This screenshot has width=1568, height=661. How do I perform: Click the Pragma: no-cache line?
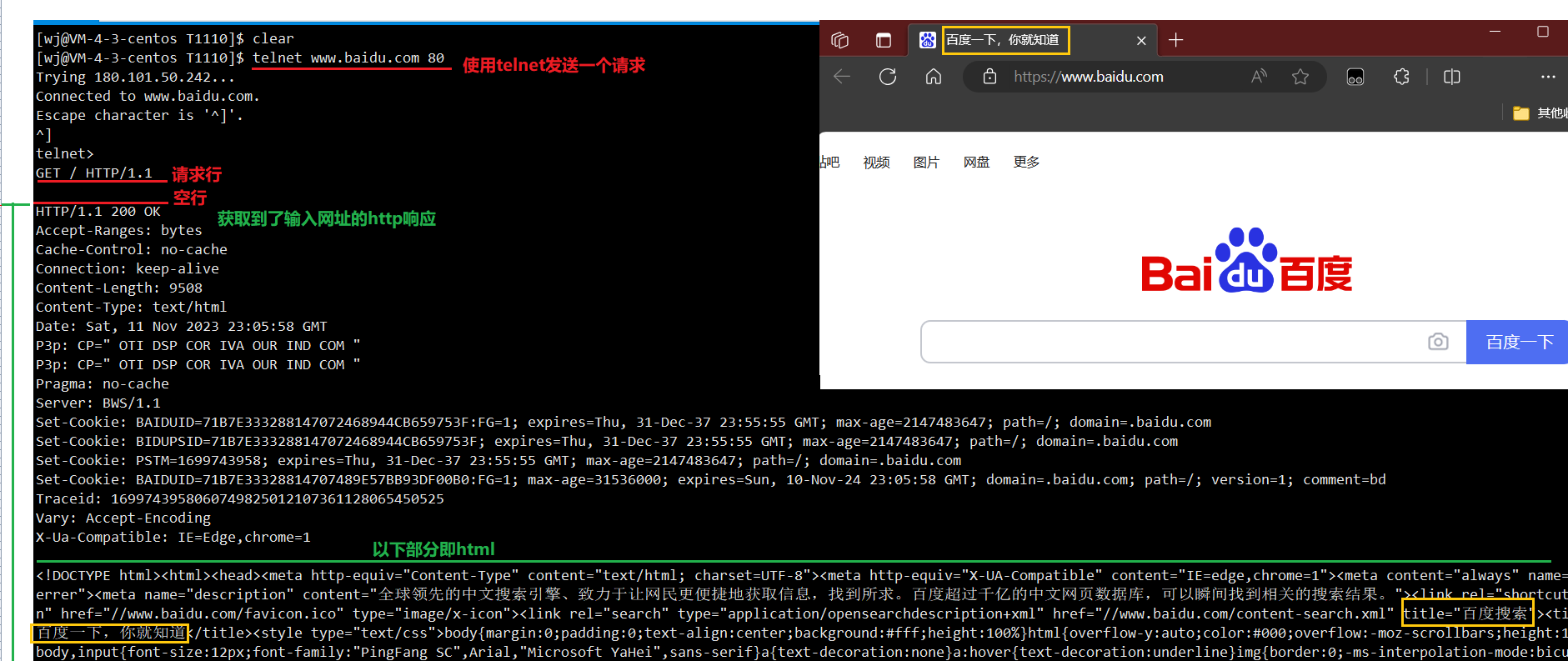103,383
